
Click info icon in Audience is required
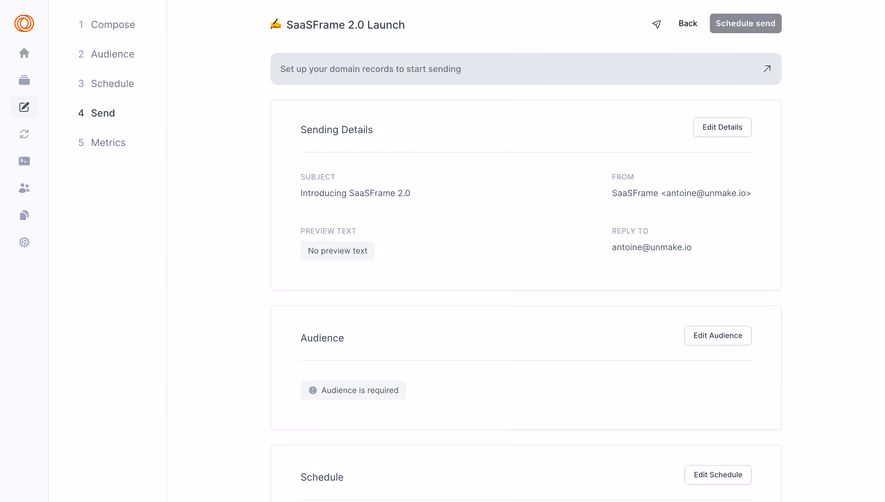[x=313, y=390]
